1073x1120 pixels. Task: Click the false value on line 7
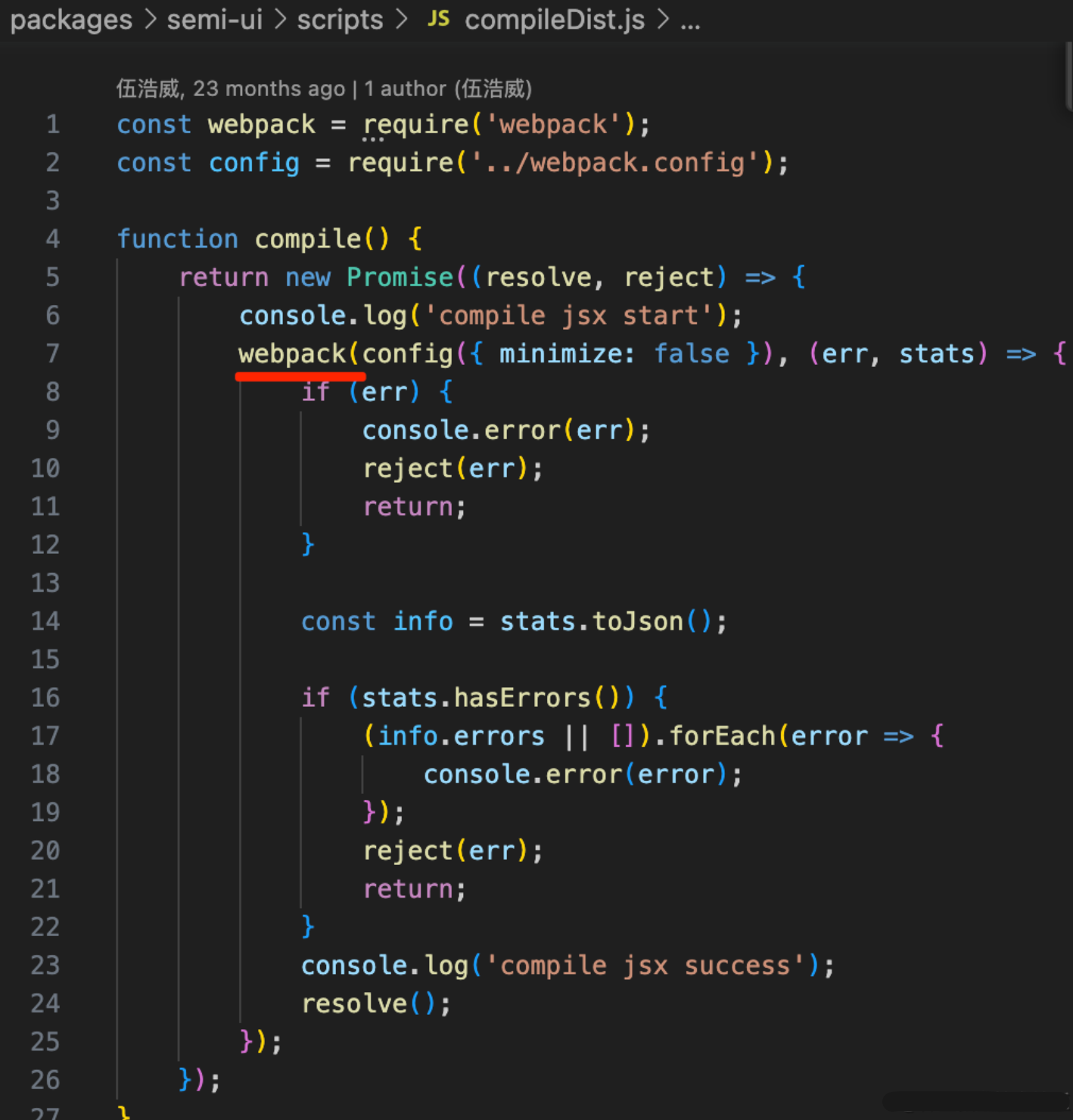coord(692,353)
